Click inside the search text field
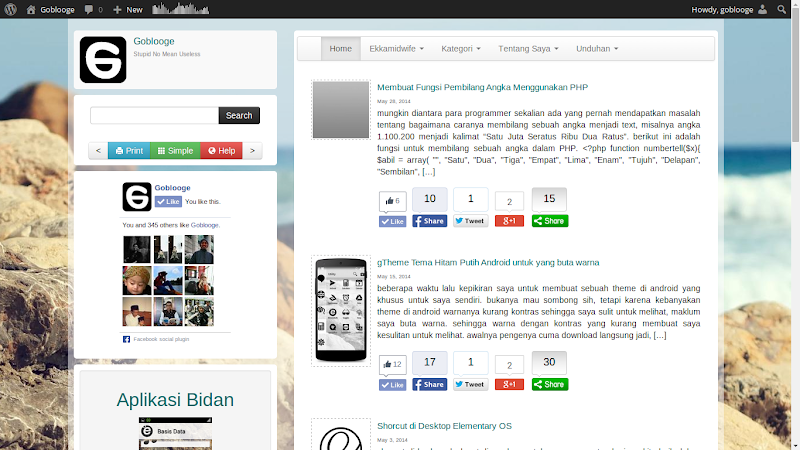This screenshot has height=450, width=800. tap(155, 115)
